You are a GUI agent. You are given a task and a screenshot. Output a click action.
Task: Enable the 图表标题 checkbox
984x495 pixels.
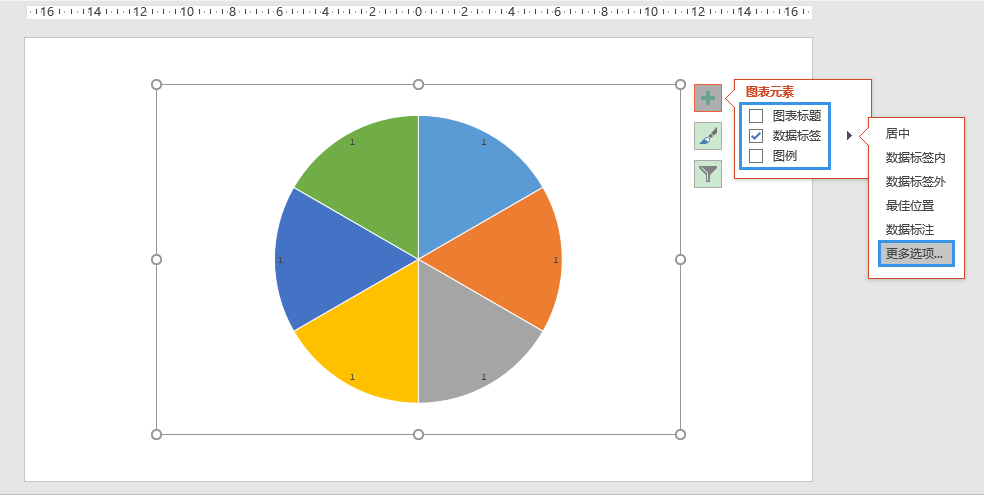point(756,116)
